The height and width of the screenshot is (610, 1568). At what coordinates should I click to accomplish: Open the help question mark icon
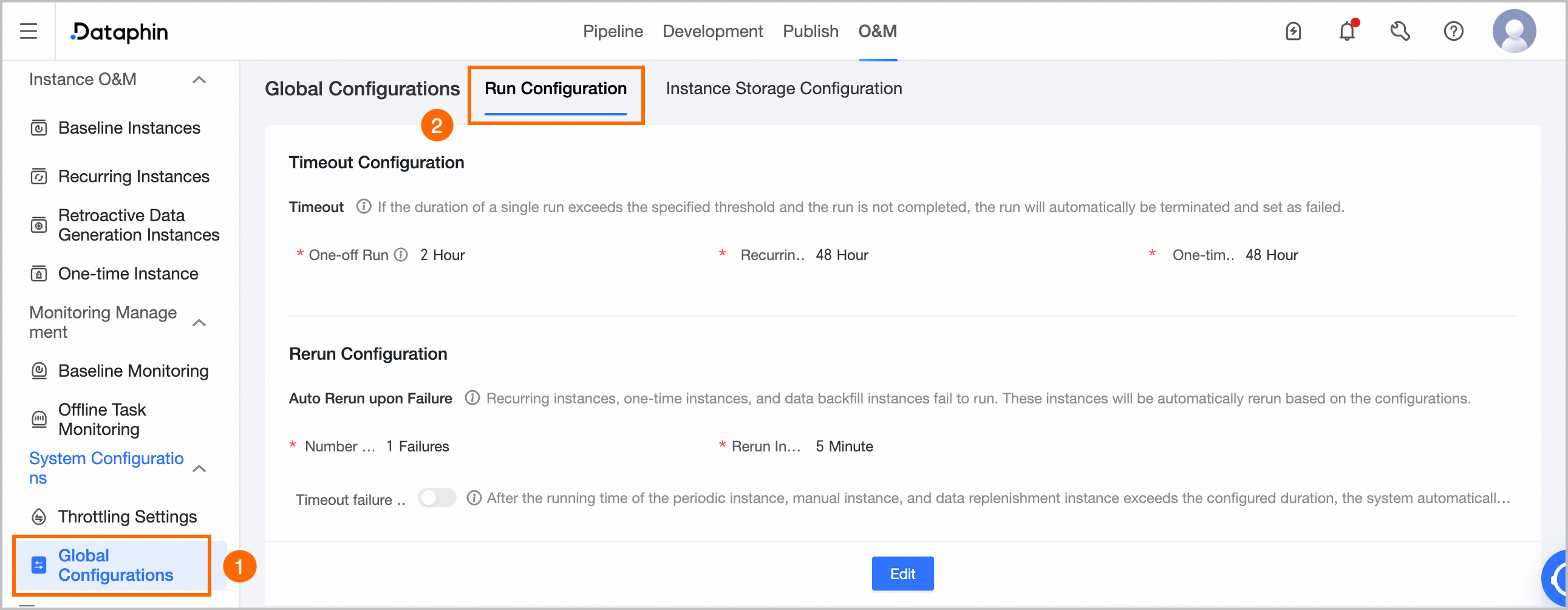click(x=1454, y=31)
